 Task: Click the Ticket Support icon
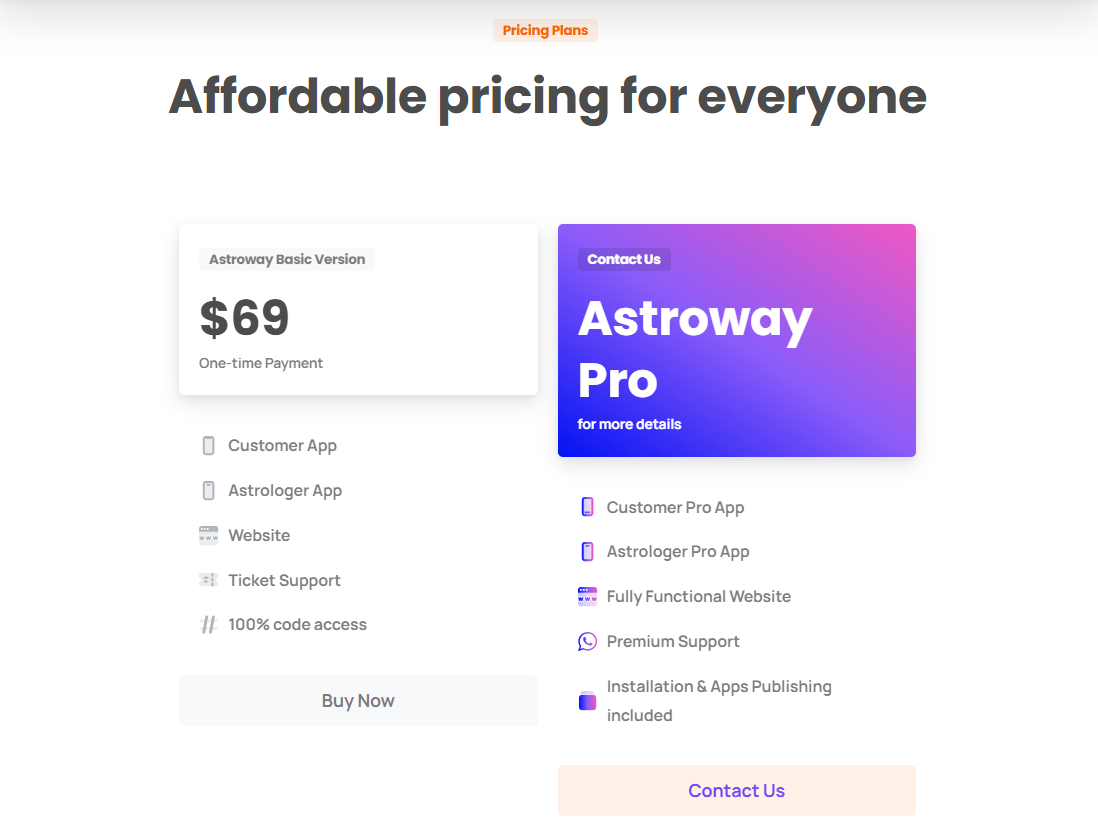pyautogui.click(x=208, y=580)
